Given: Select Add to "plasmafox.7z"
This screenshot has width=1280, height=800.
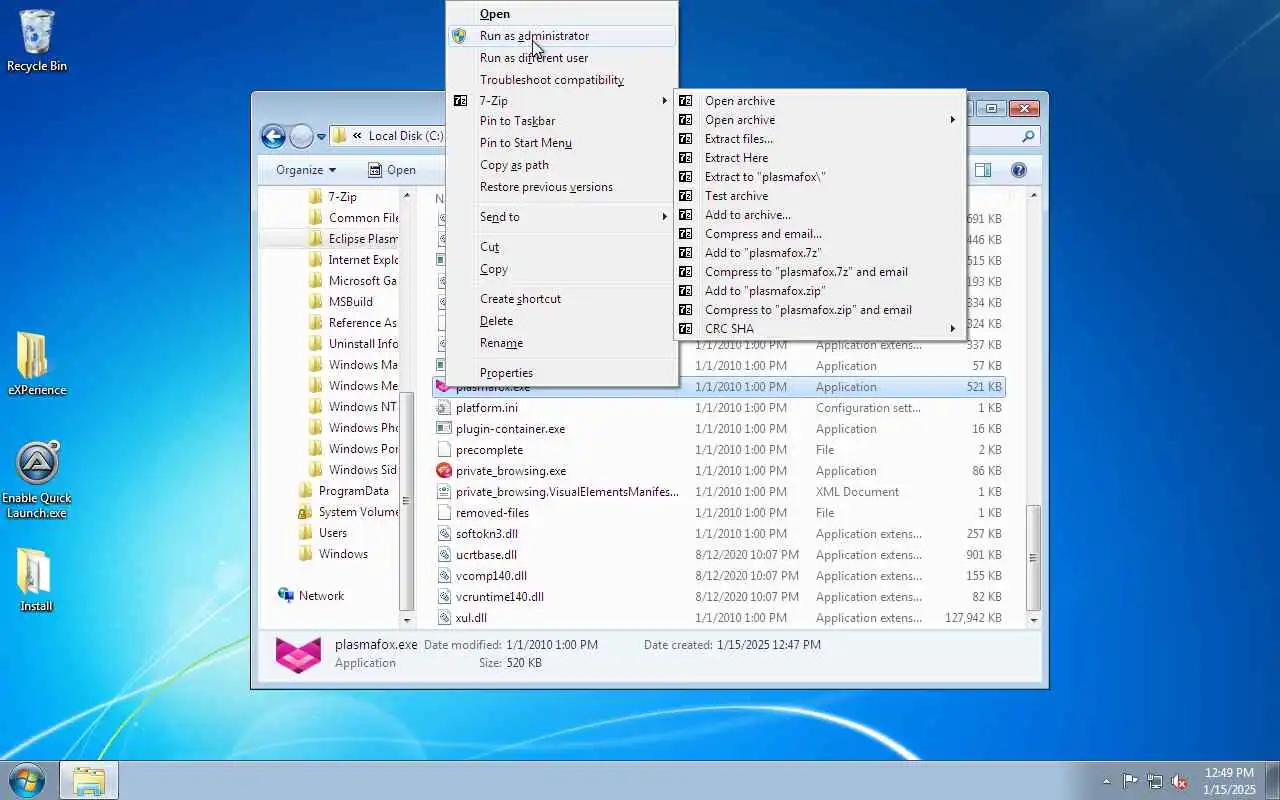Looking at the screenshot, I should (820, 253).
